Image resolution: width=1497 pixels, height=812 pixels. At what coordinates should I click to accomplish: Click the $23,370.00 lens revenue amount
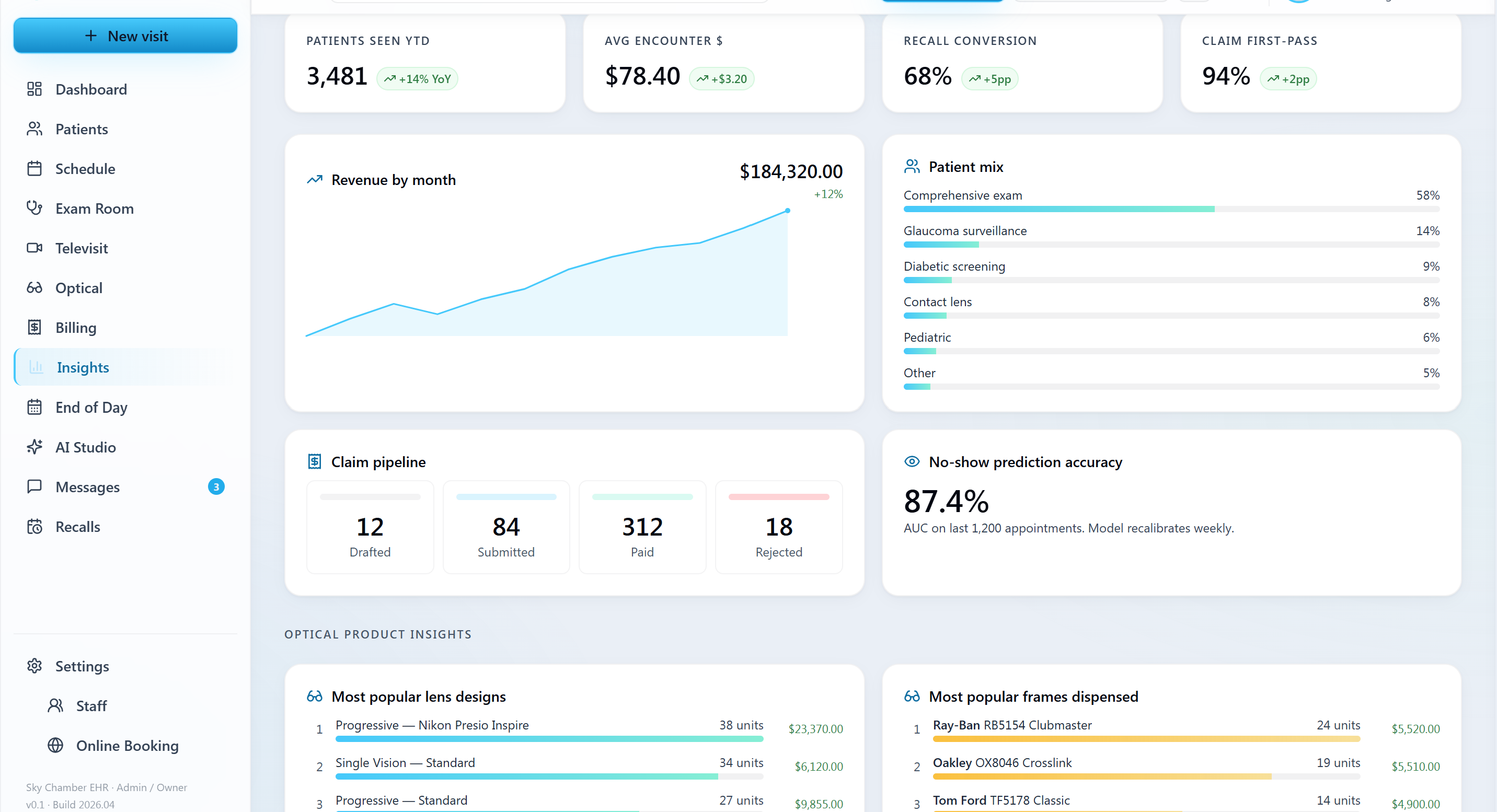815,729
